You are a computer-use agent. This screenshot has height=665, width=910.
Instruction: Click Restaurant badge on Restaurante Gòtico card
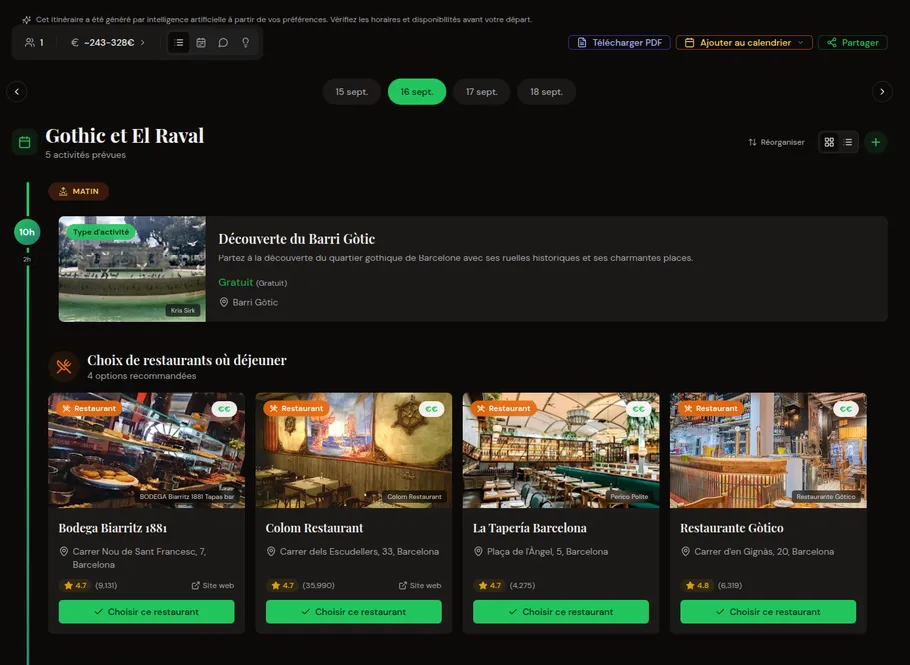click(711, 409)
